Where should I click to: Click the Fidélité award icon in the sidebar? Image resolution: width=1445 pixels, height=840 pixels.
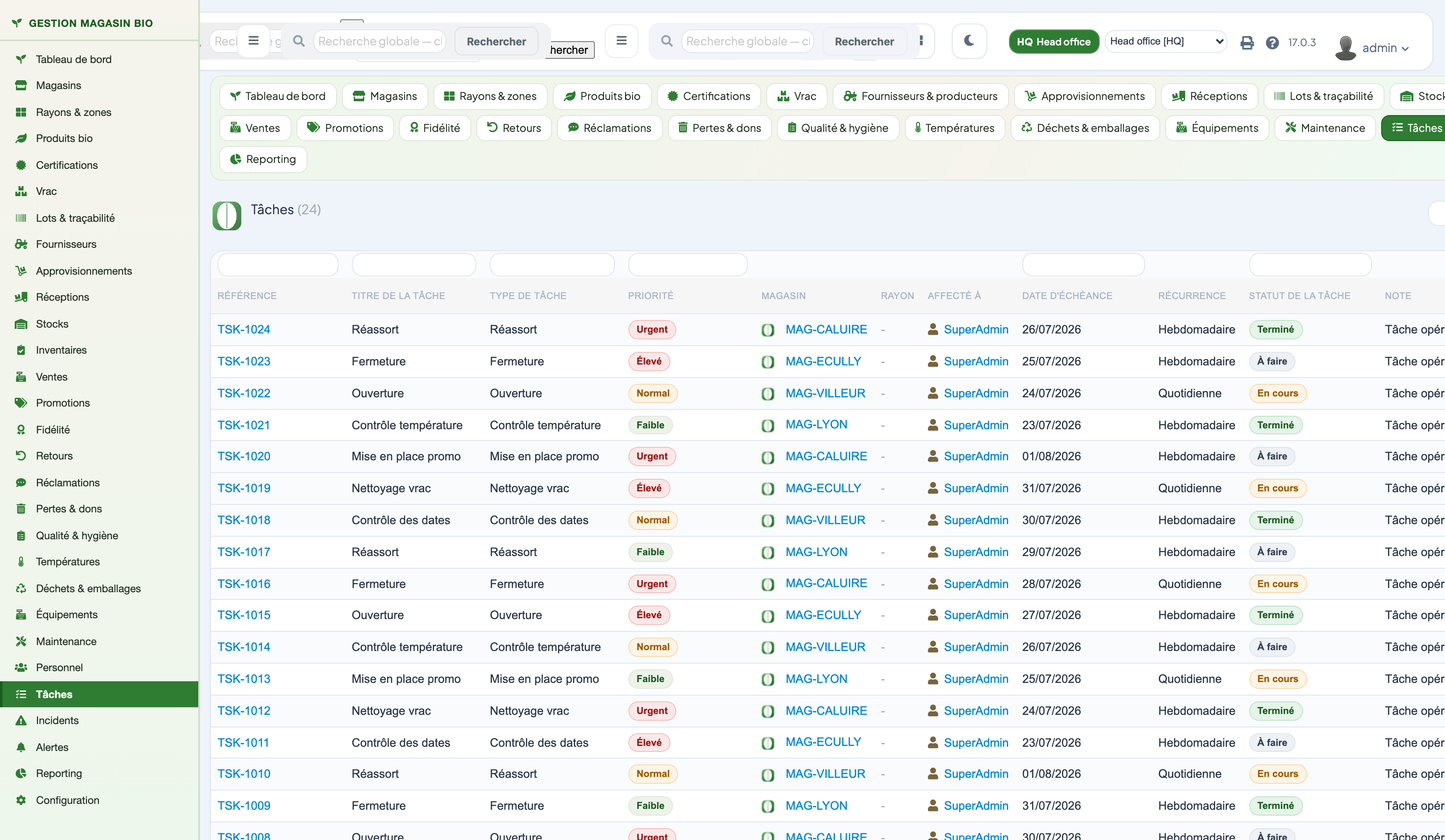(x=21, y=430)
